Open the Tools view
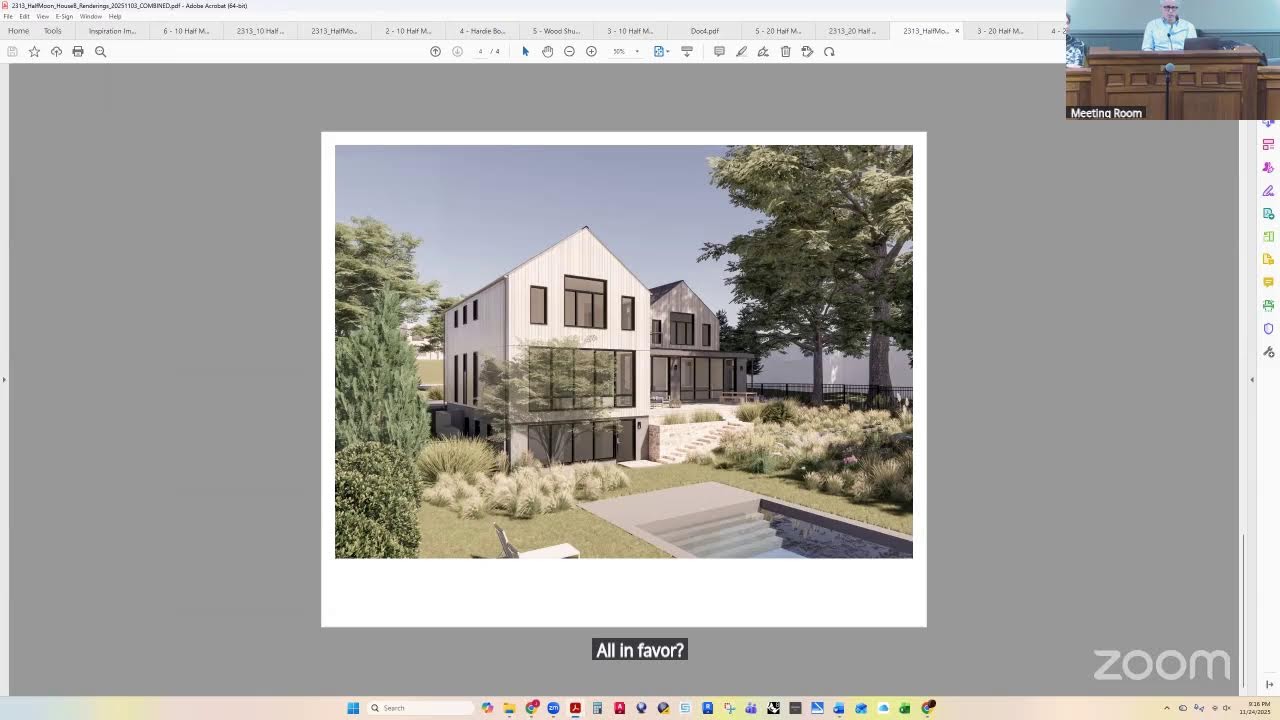 (x=52, y=31)
